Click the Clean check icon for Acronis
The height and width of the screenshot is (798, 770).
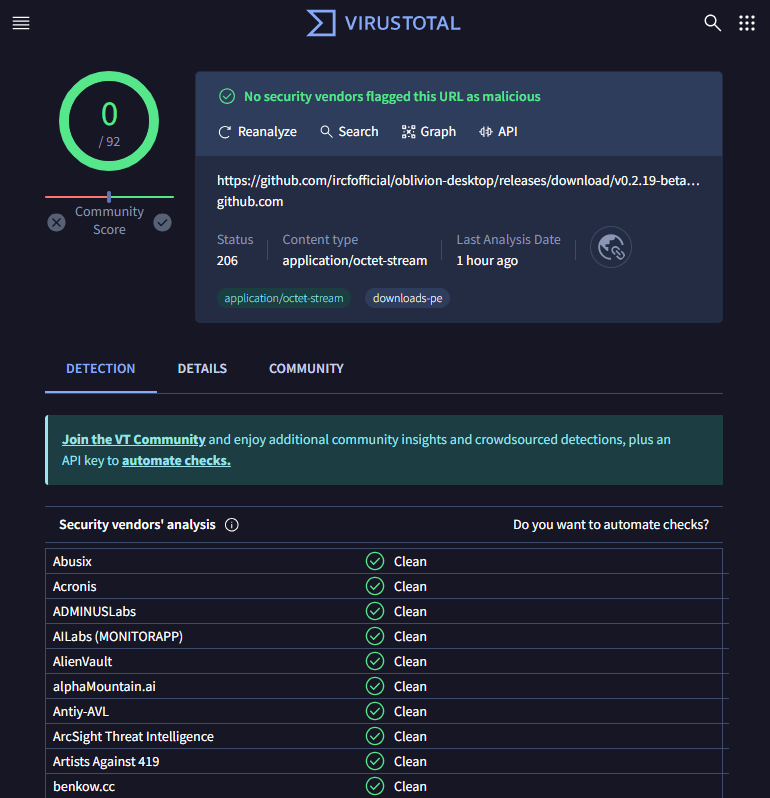tap(375, 586)
